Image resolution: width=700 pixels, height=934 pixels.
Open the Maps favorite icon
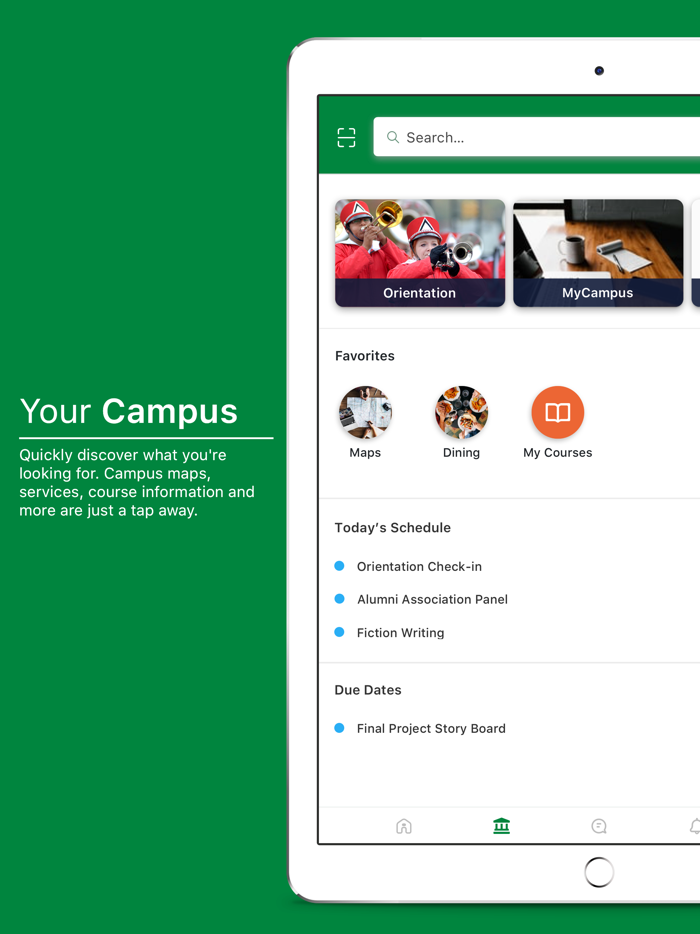365,412
